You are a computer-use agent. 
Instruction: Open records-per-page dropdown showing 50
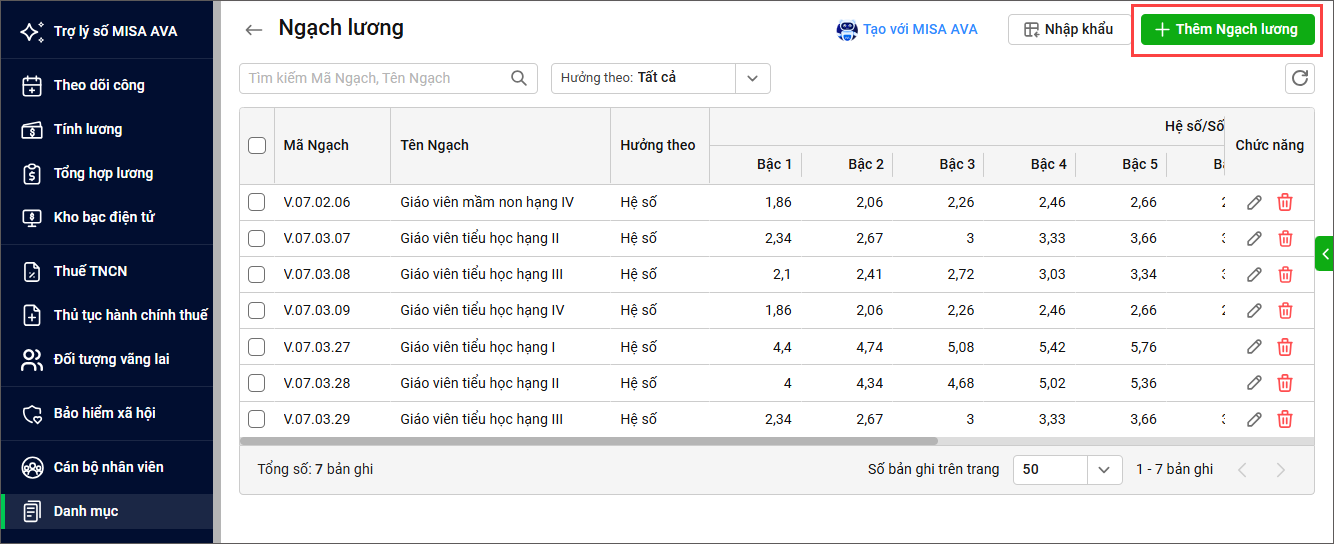[1103, 470]
